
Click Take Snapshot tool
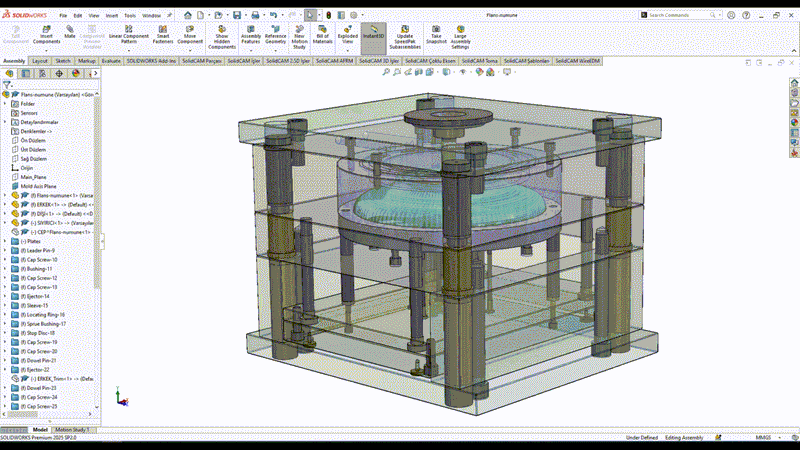click(x=436, y=34)
